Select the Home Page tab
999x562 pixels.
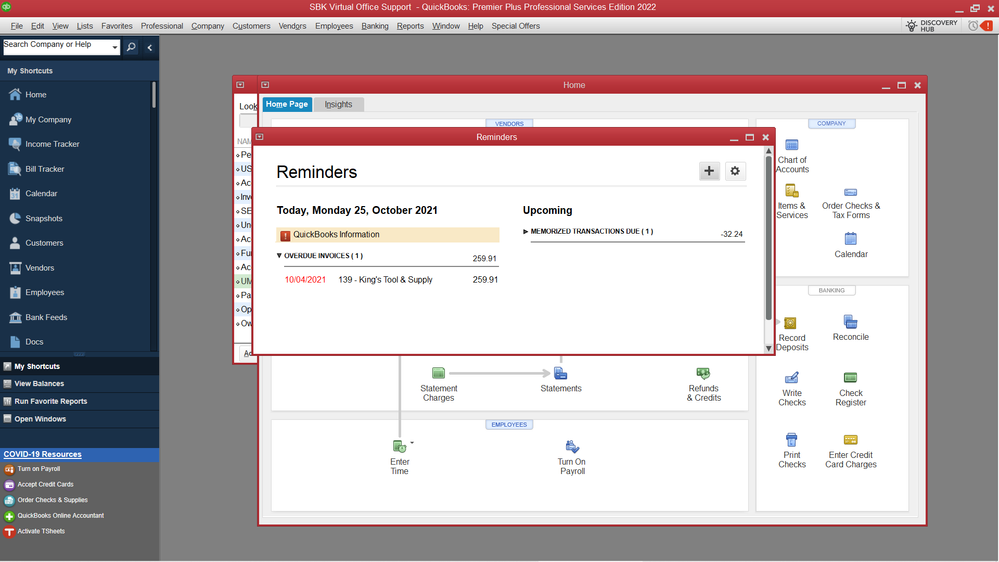click(x=287, y=104)
